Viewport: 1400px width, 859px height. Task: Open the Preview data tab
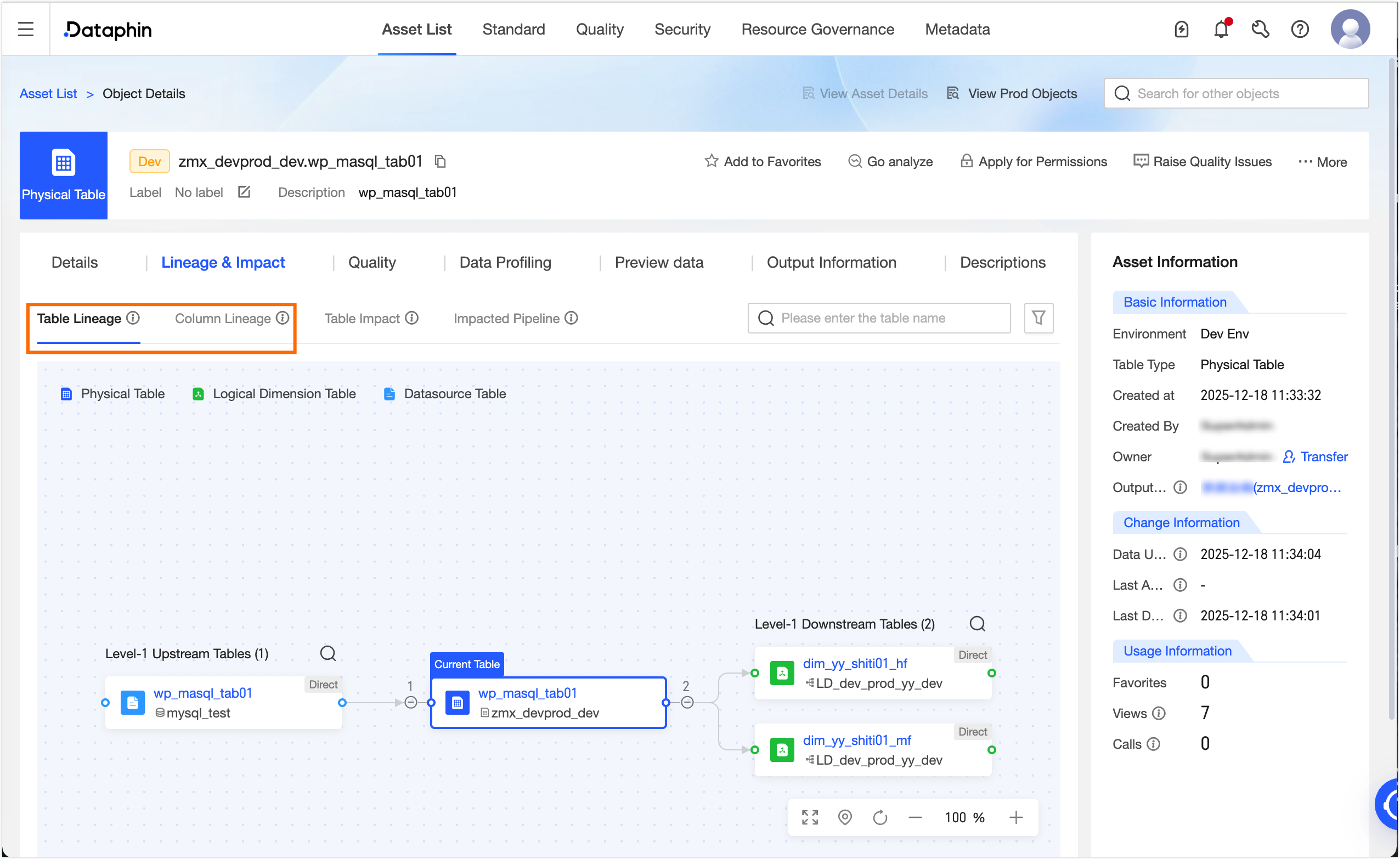click(x=658, y=262)
